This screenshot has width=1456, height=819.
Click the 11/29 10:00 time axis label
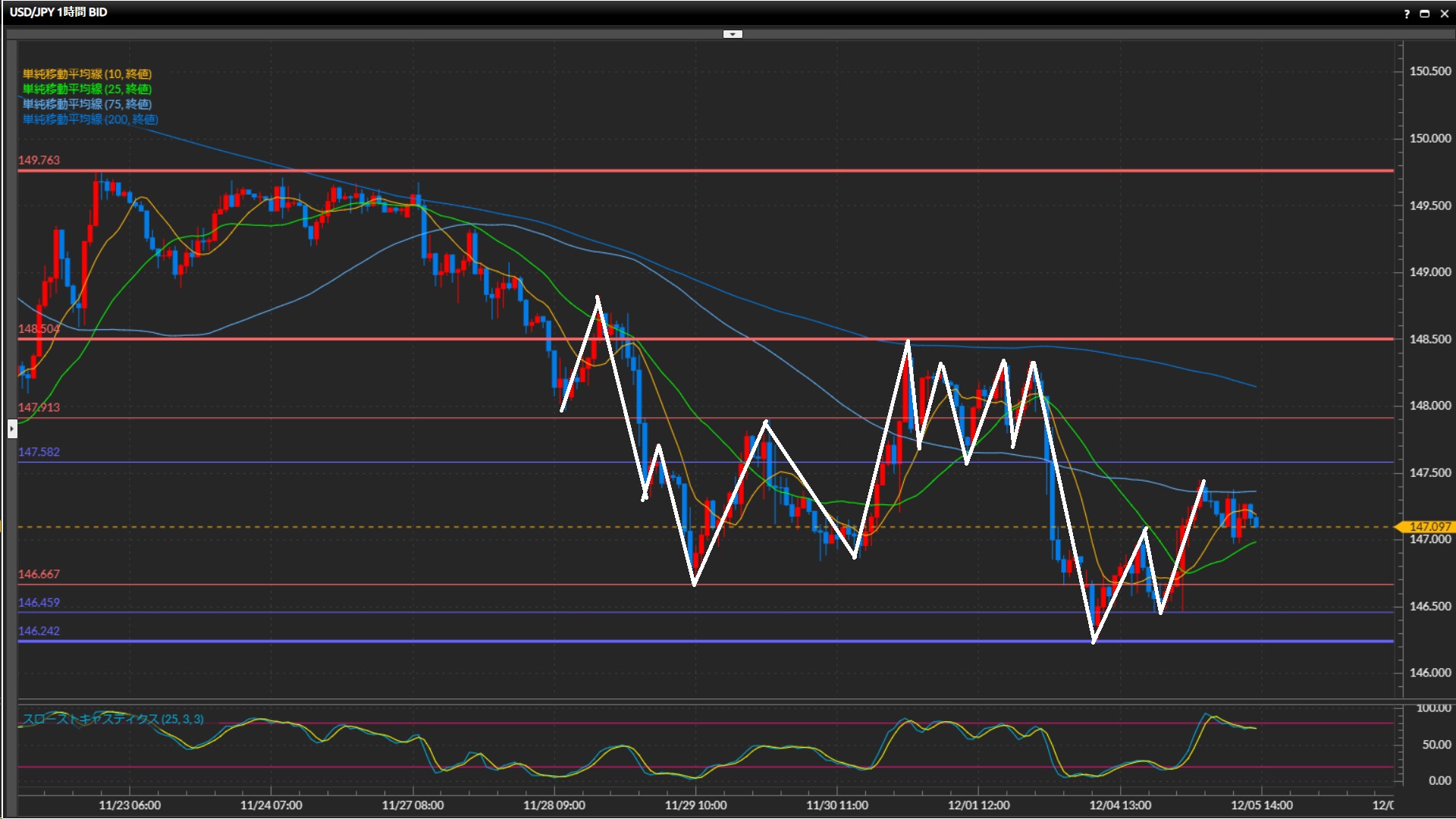pos(695,805)
